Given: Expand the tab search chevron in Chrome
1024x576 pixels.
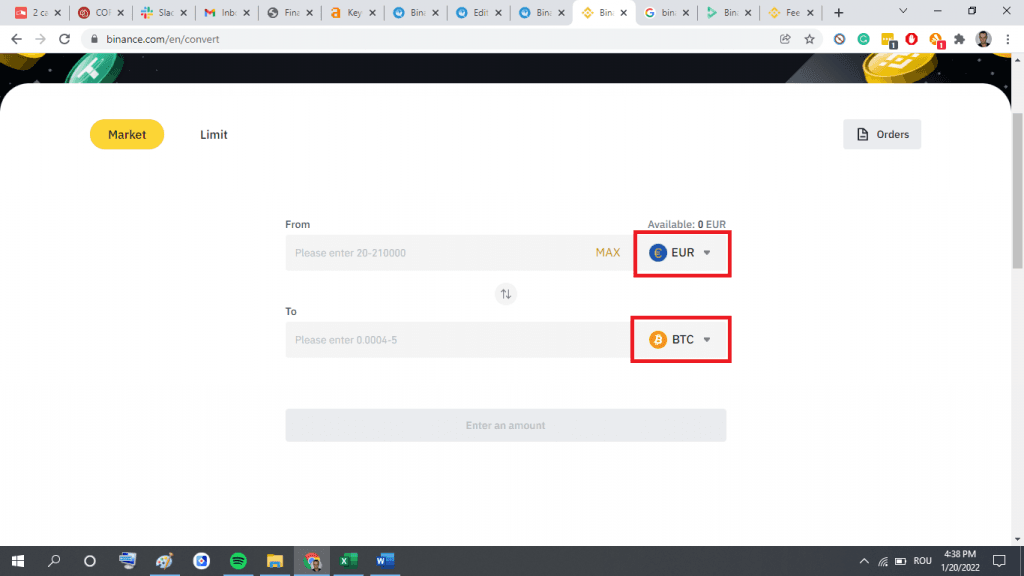Looking at the screenshot, I should 903,11.
